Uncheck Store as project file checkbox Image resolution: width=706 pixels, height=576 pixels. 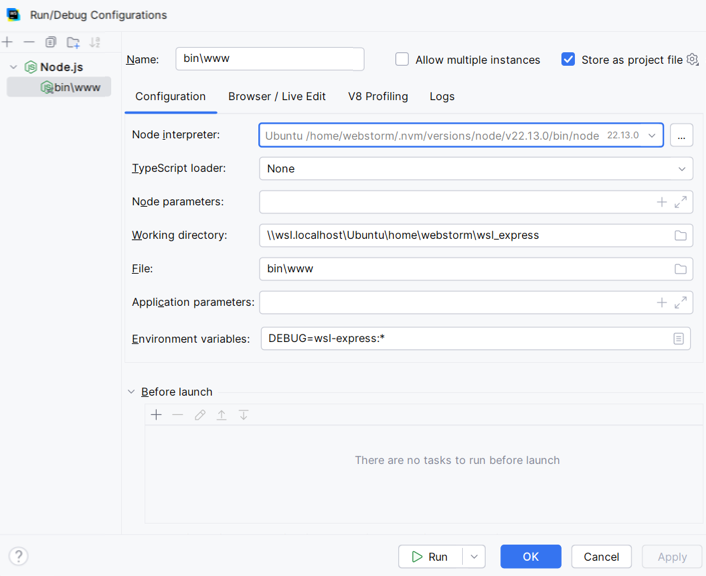click(x=568, y=60)
